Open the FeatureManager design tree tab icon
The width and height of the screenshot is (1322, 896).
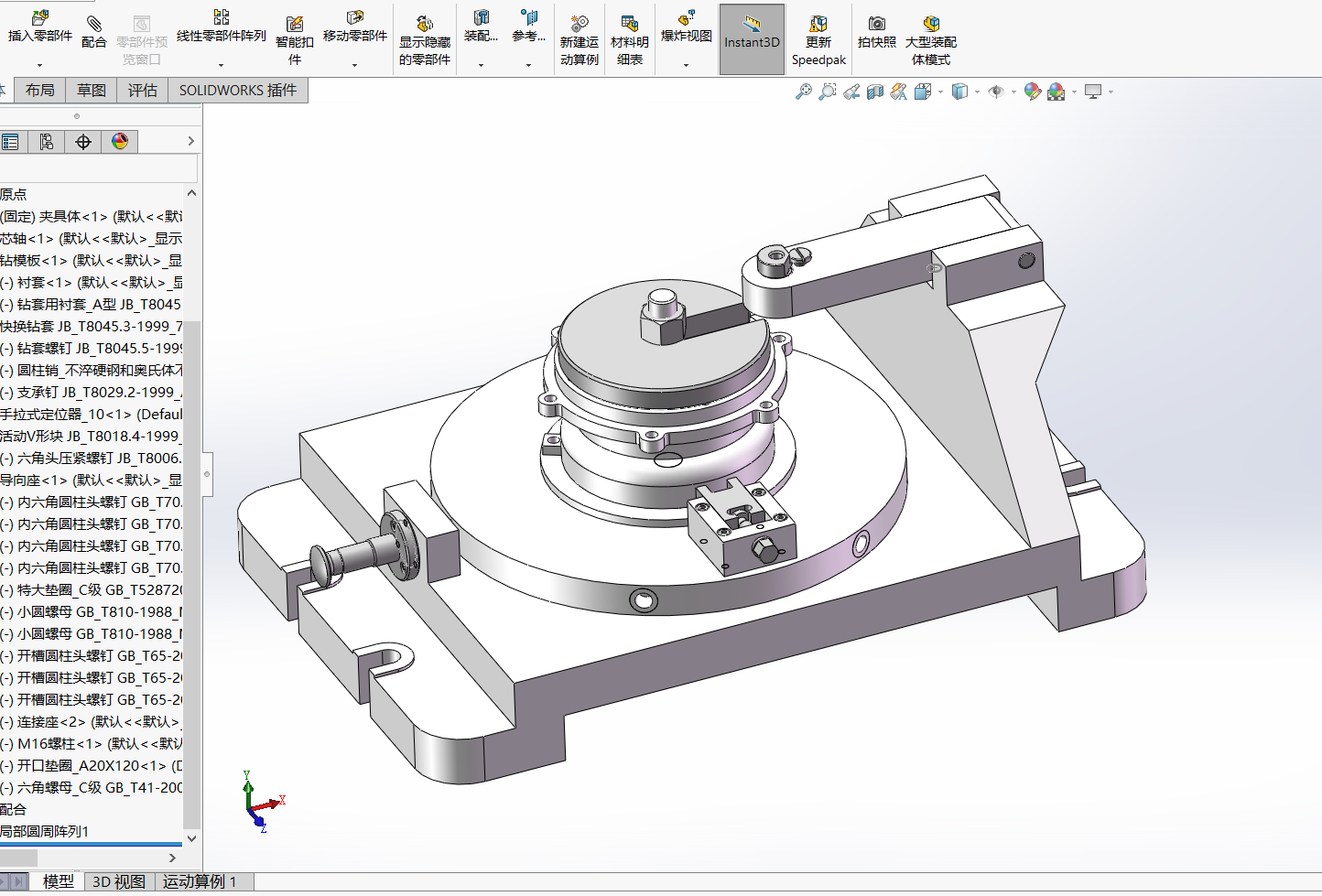click(10, 142)
